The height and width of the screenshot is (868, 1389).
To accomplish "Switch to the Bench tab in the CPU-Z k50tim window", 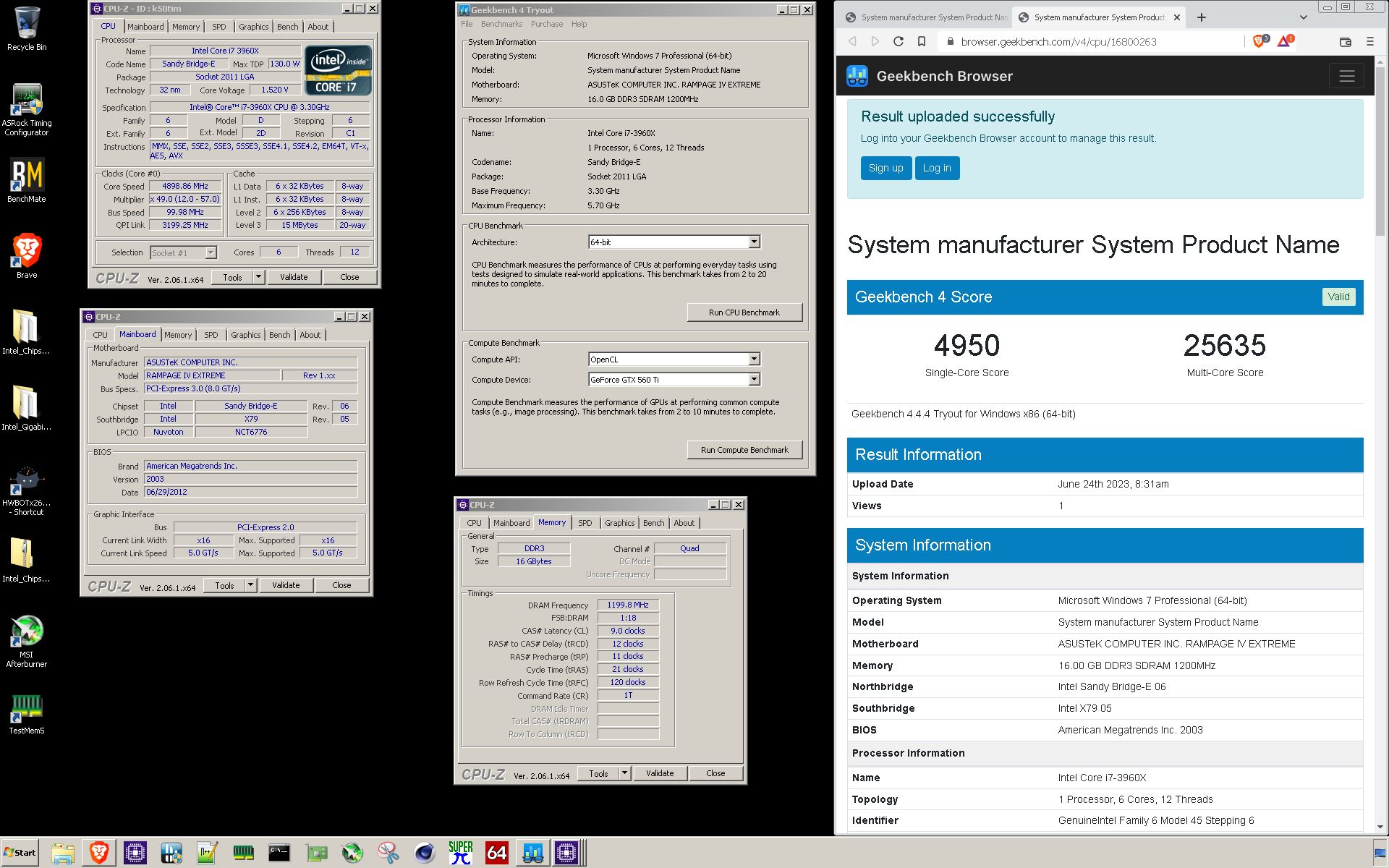I will [287, 27].
